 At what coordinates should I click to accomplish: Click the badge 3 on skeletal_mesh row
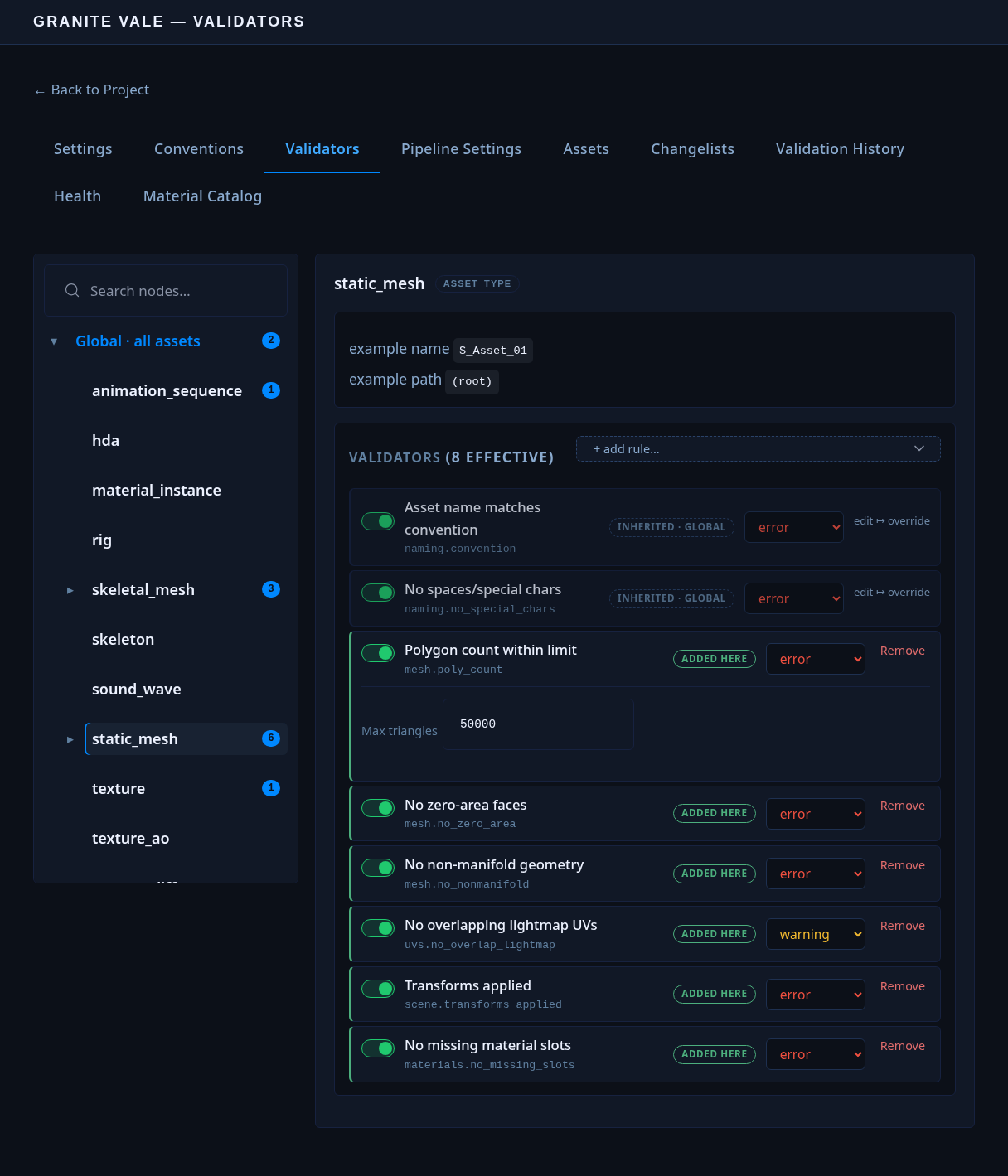tap(271, 589)
